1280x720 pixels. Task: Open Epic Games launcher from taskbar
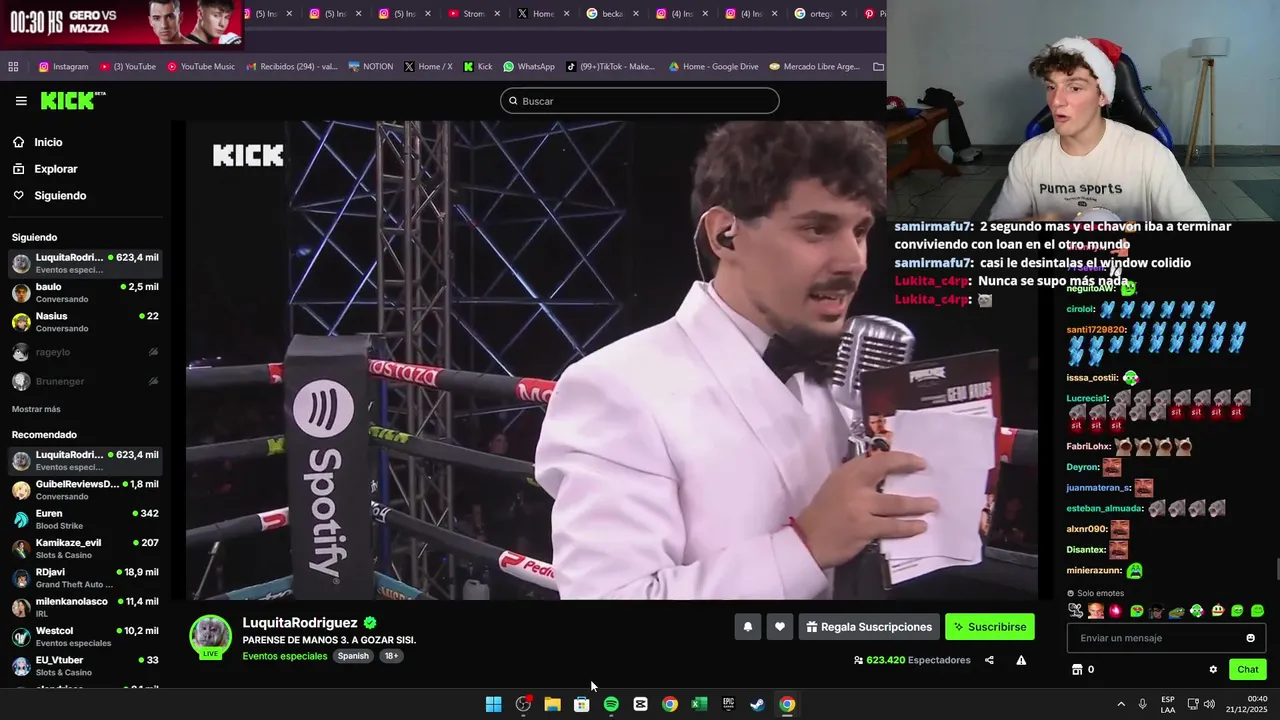[x=729, y=704]
